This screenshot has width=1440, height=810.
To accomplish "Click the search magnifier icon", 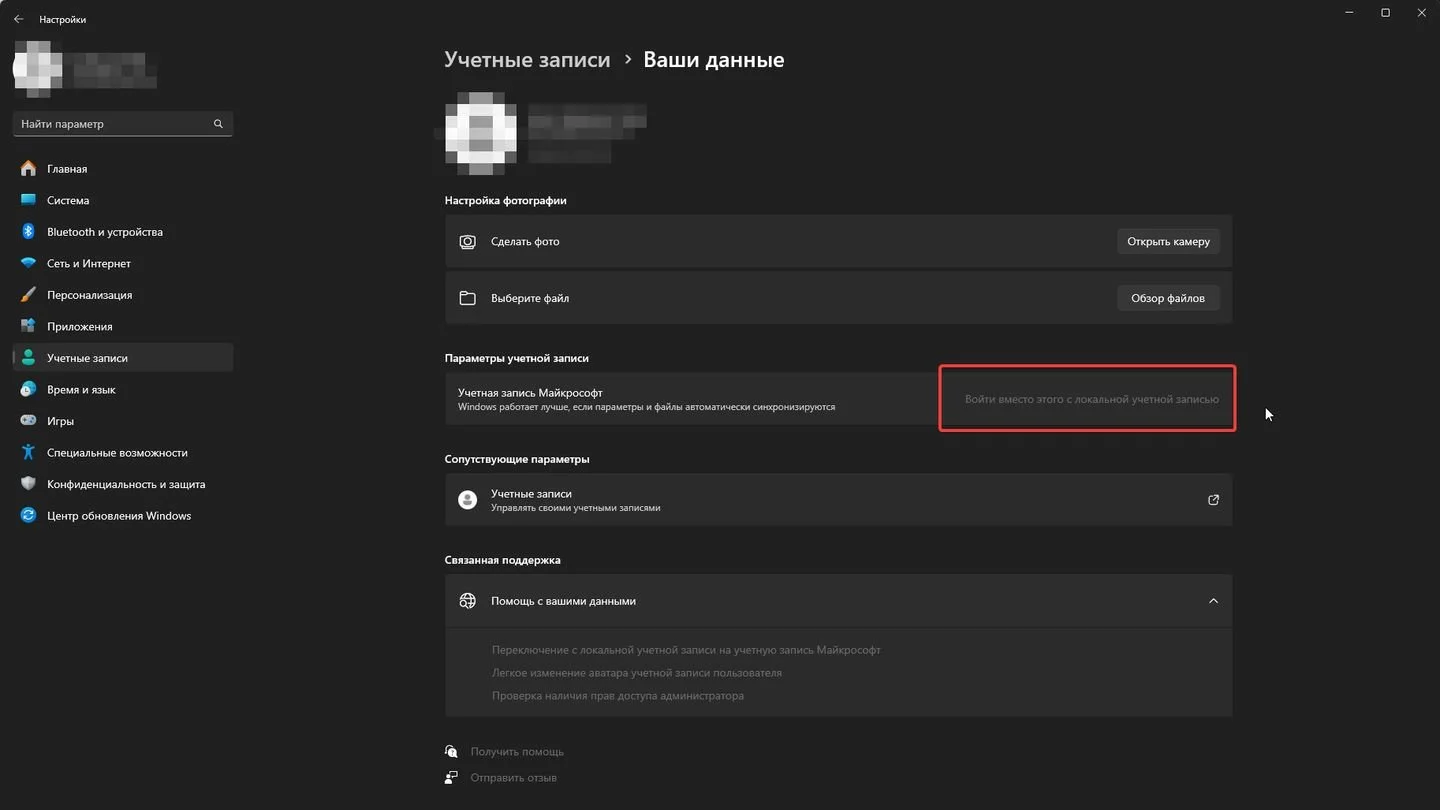I will tap(218, 124).
